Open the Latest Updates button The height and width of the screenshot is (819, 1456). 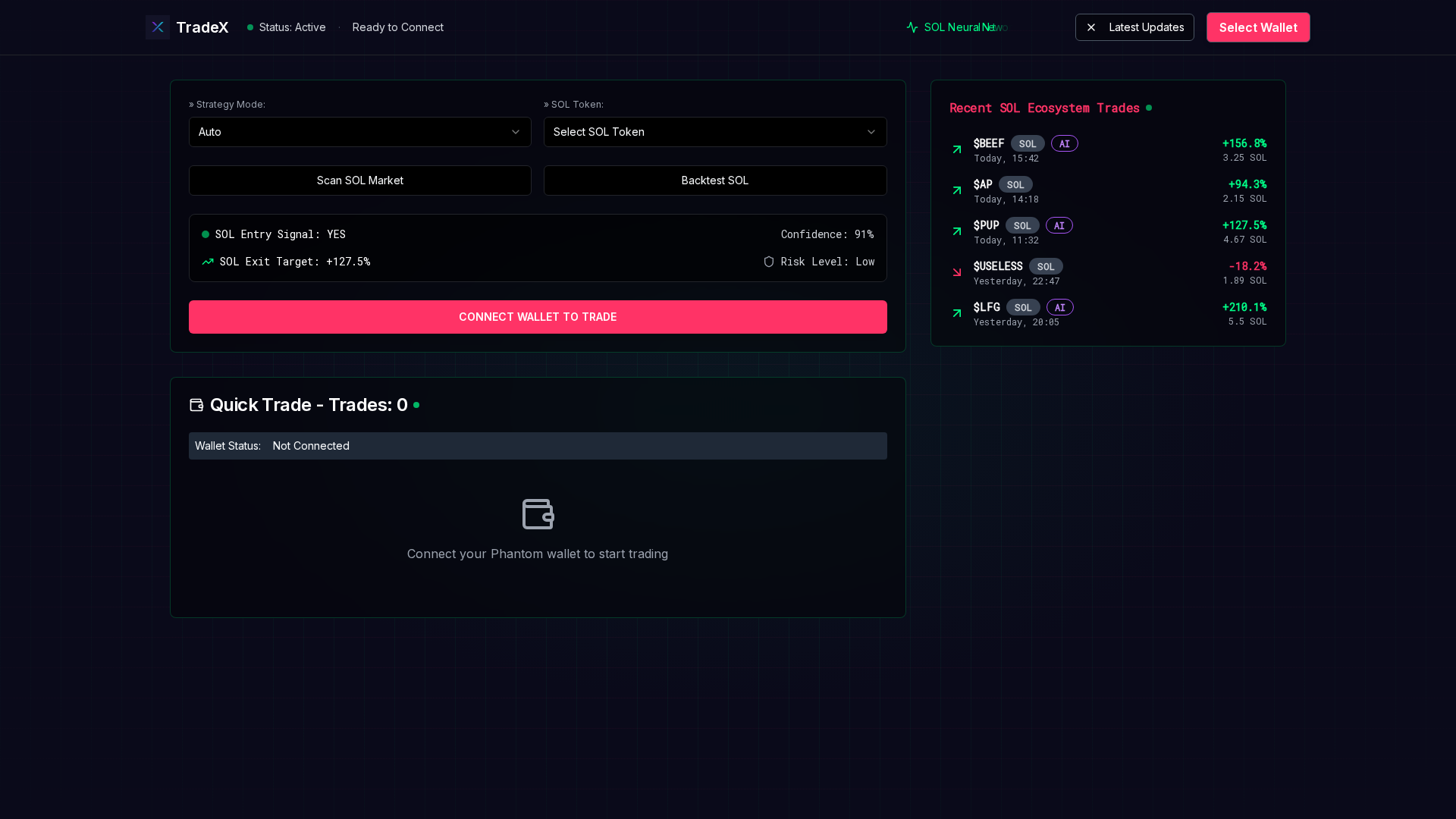(x=1134, y=27)
